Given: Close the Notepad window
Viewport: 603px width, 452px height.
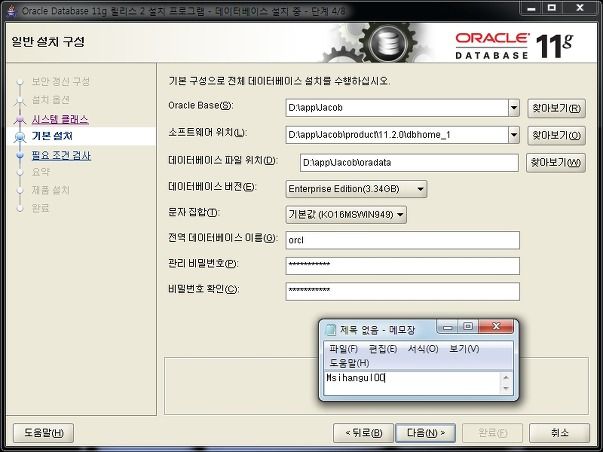Looking at the screenshot, I should 496,327.
